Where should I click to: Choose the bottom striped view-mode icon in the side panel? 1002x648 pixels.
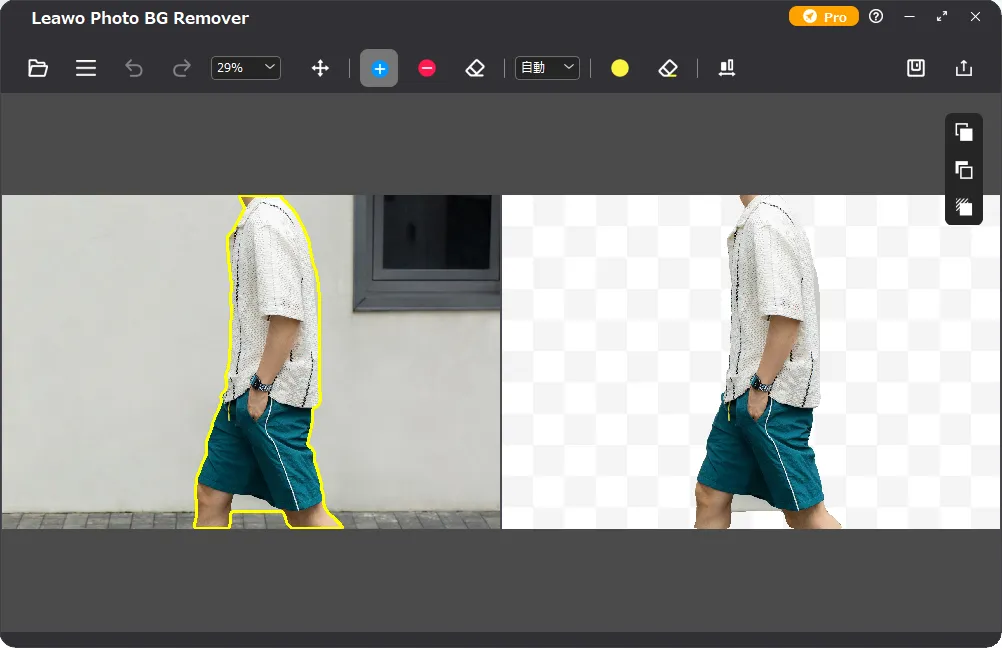964,207
